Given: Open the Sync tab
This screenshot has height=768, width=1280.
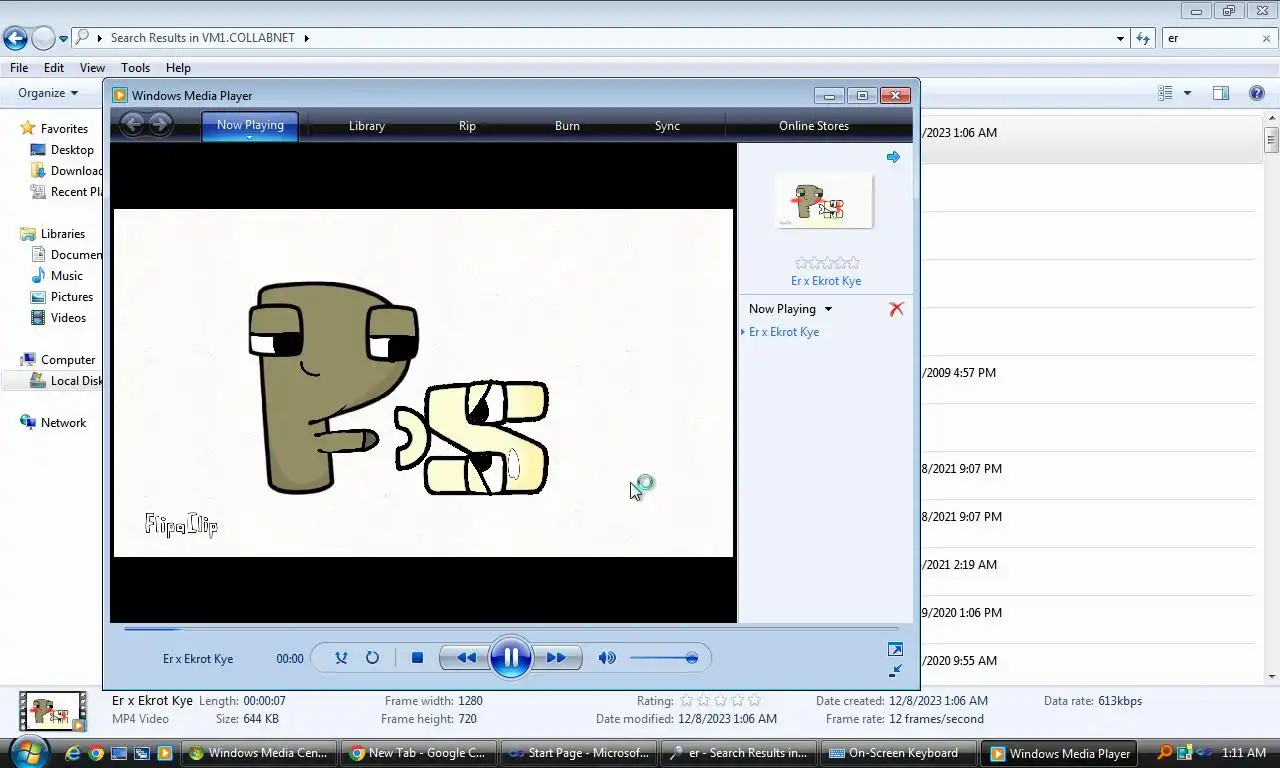Looking at the screenshot, I should point(667,126).
